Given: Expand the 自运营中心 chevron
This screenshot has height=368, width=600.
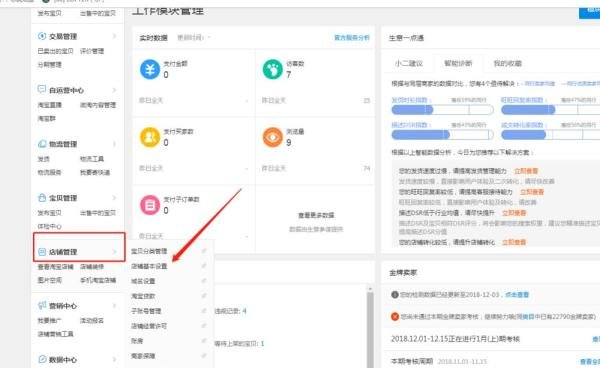Looking at the screenshot, I should (x=114, y=90).
